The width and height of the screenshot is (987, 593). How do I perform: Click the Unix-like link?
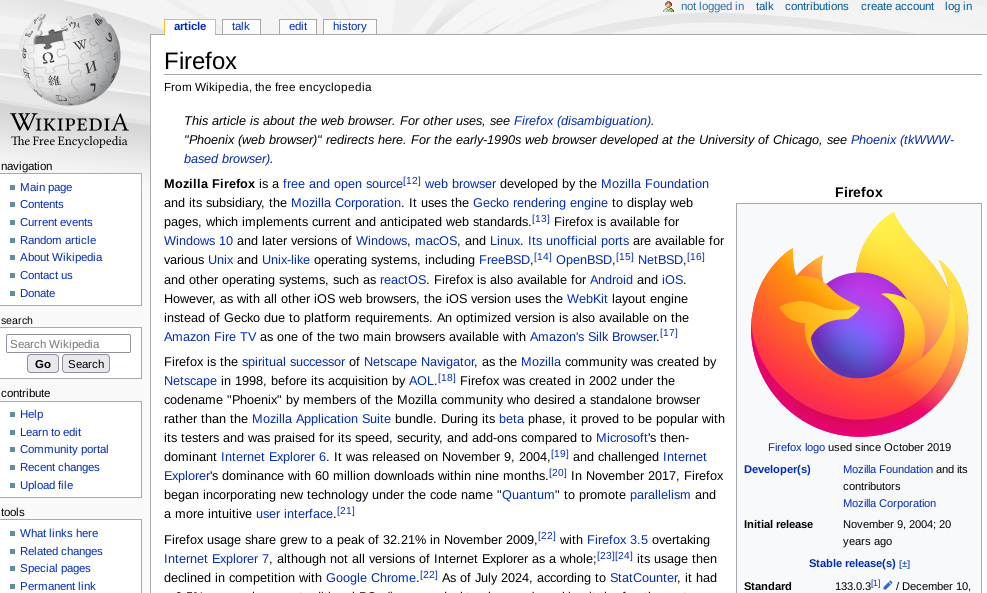tap(286, 259)
